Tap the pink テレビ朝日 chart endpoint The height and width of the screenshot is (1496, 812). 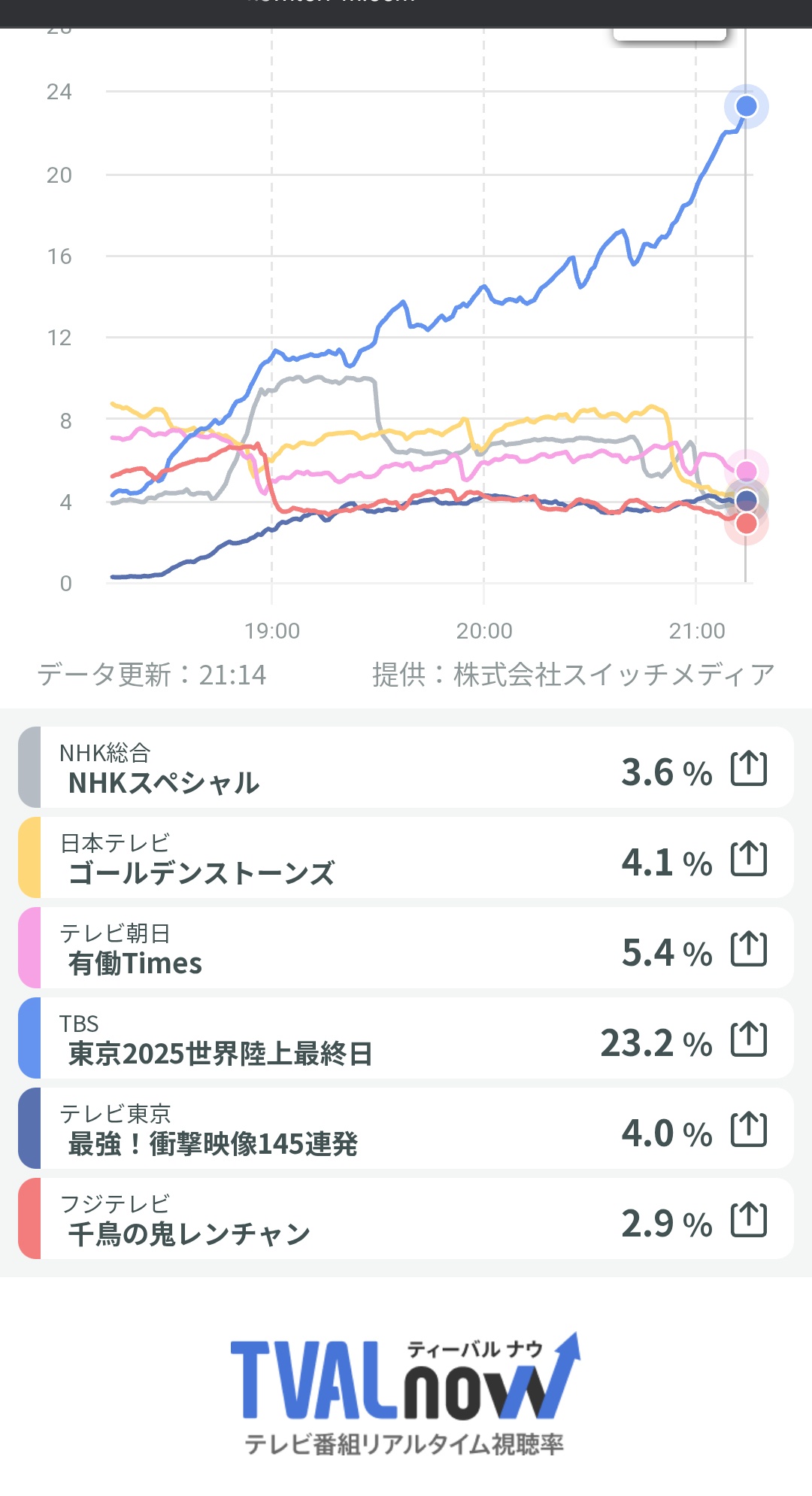tap(746, 471)
